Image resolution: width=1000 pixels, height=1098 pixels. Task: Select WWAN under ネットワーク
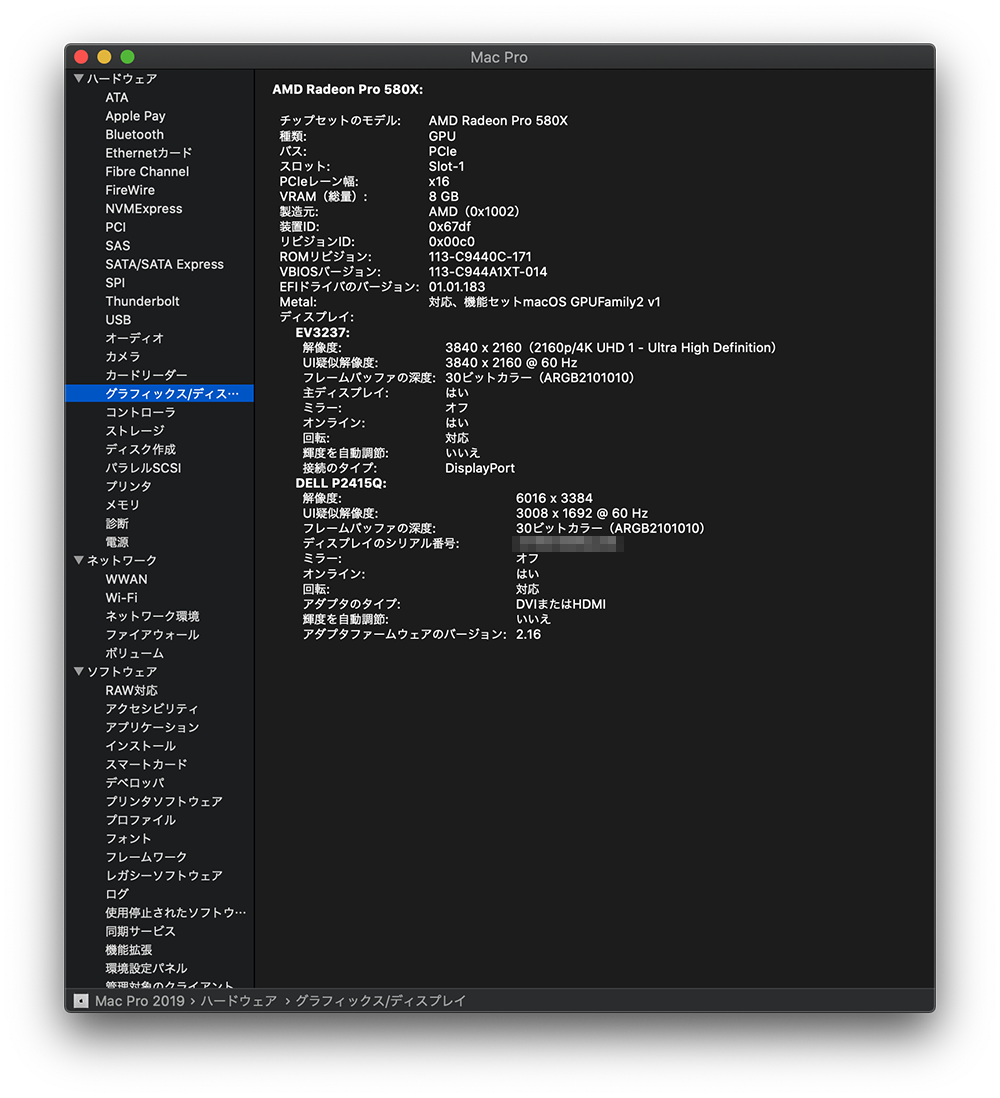(126, 579)
